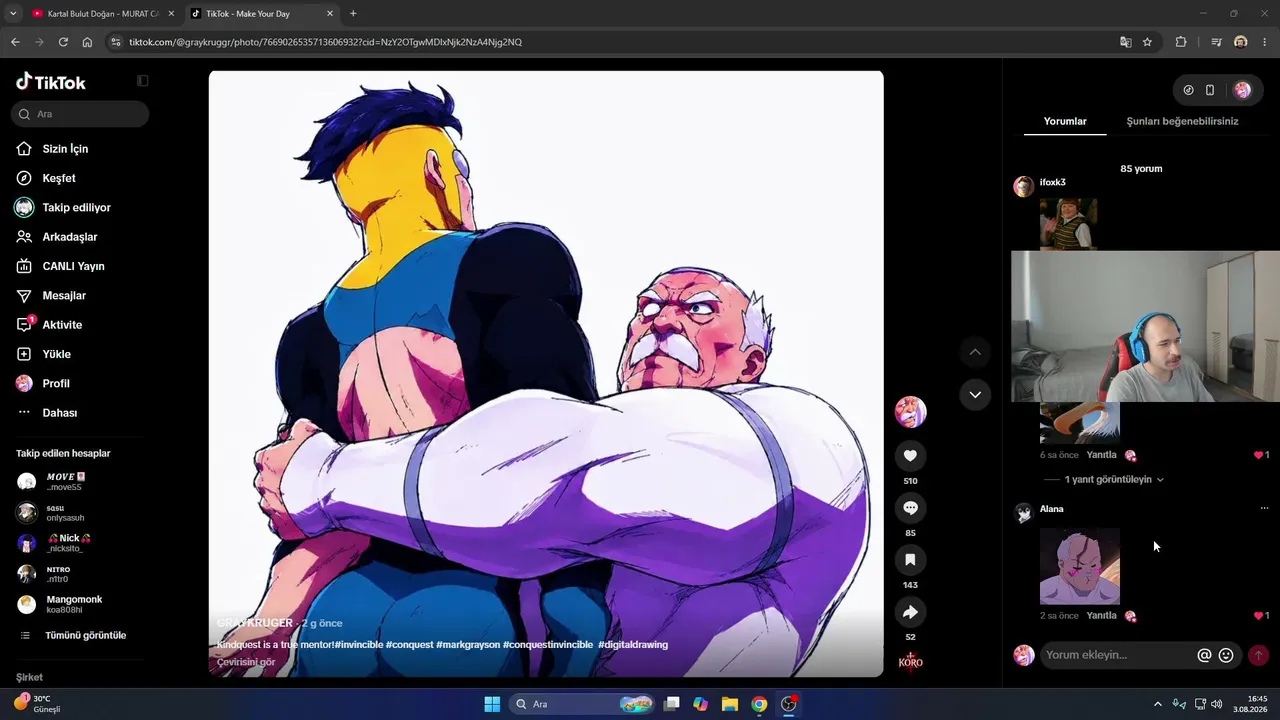The image size is (1280, 720).
Task: Expand the 1 yanıt görüntüleyin replies
Action: pos(1114,480)
